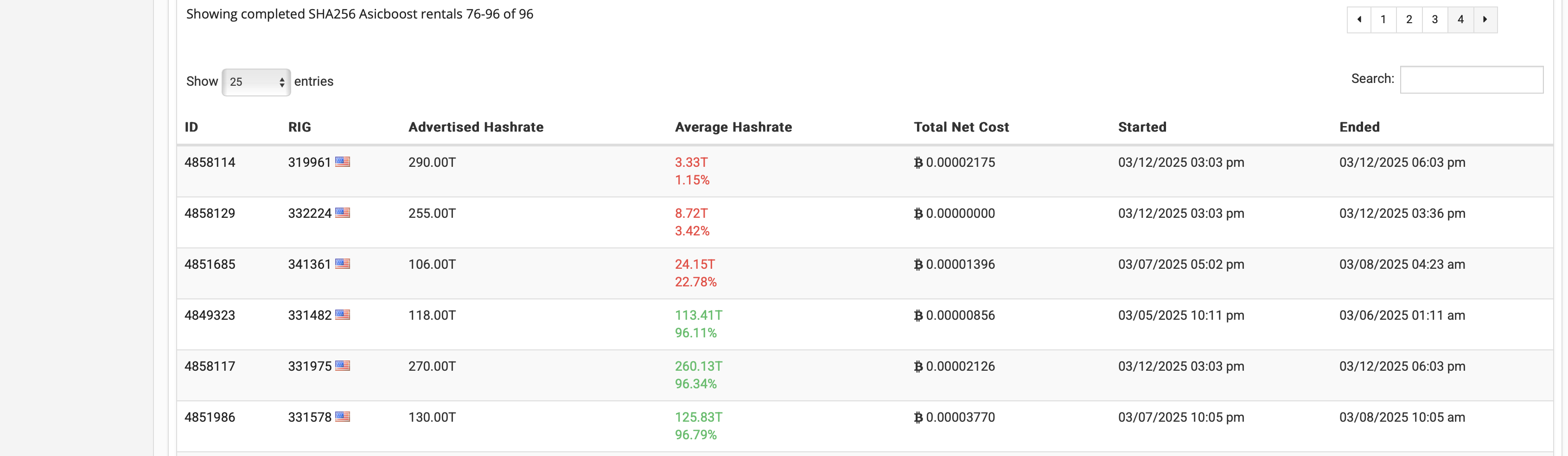The image size is (1568, 456).
Task: Click the US flag icon beside rig 331482
Action: [343, 315]
